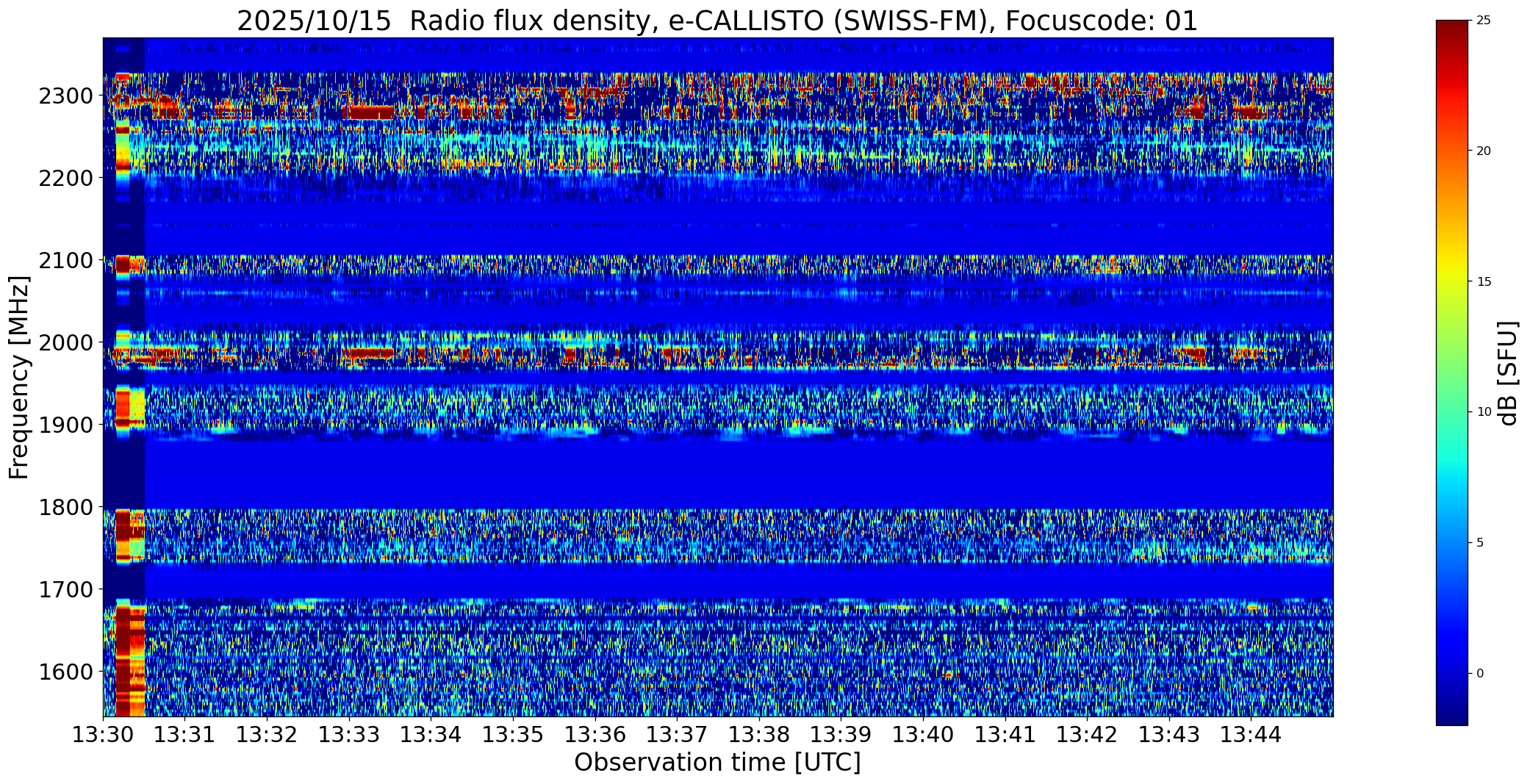The width and height of the screenshot is (1530, 784).
Task: Select the colorbar tick value 0
Action: (x=1480, y=674)
